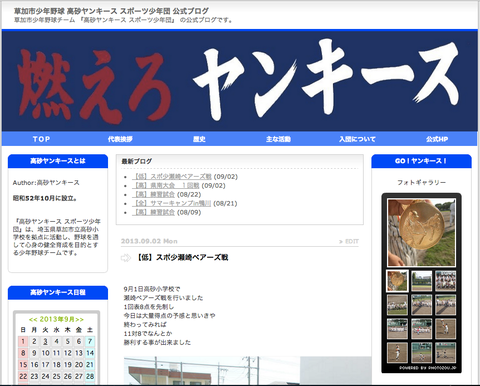Open the 入団について page

pos(357,139)
